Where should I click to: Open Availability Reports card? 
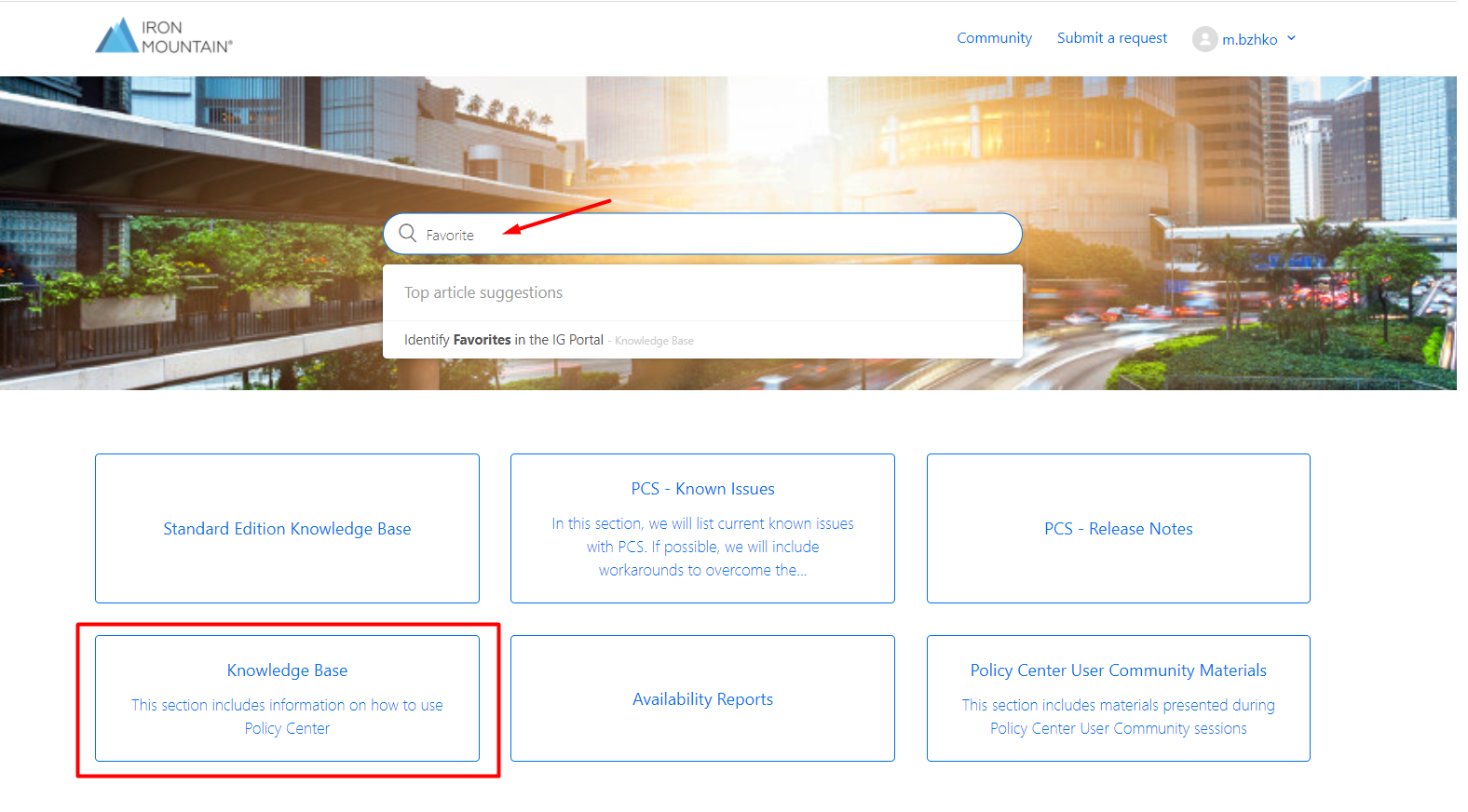(x=702, y=698)
